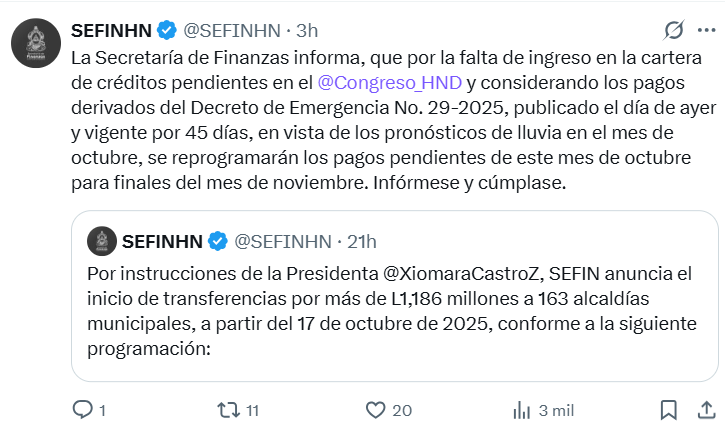The image size is (725, 435).
Task: Like the post with 20 likes
Action: (x=375, y=410)
